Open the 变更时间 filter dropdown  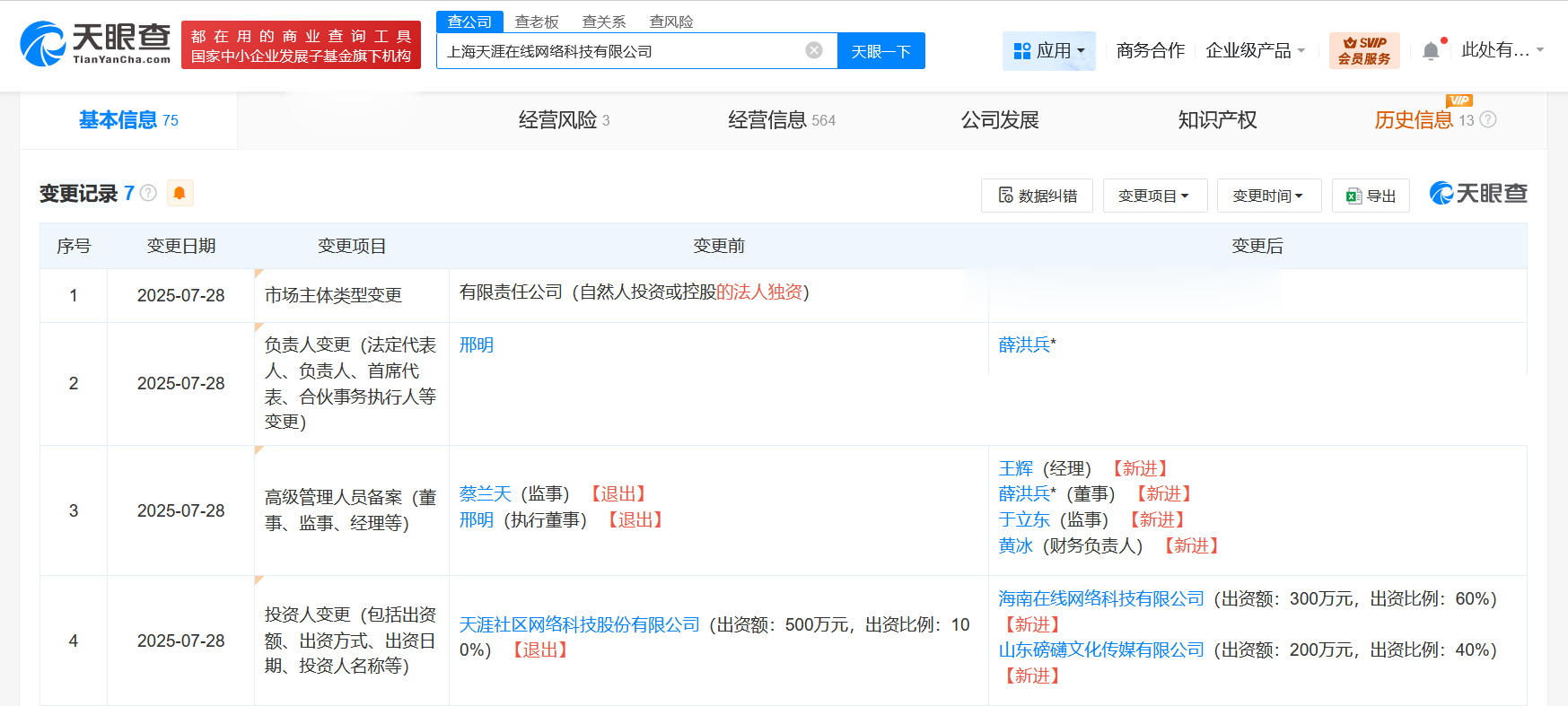click(x=1268, y=196)
